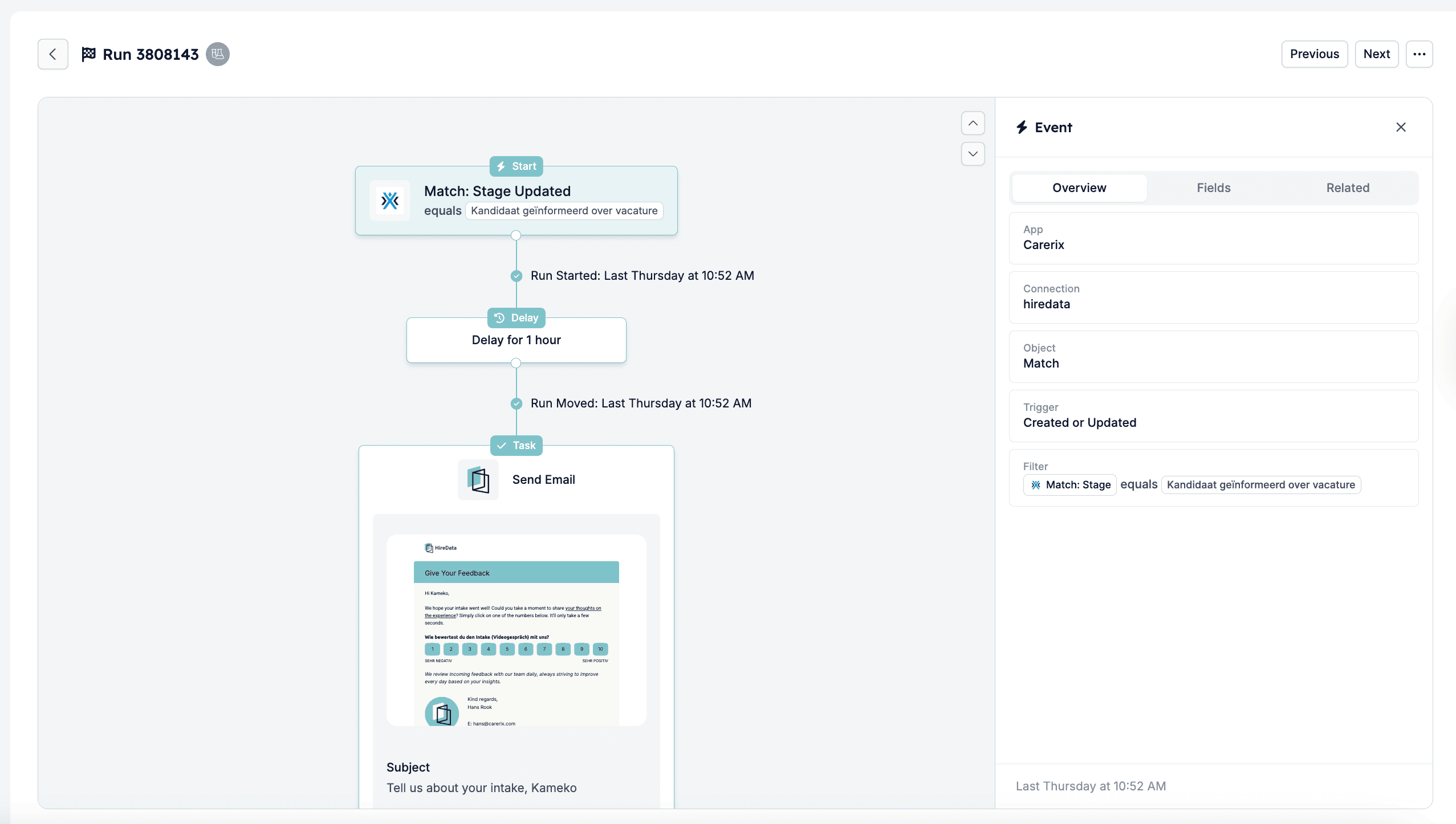Click the Match: Stage filter chip
The height and width of the screenshot is (824, 1456).
coord(1070,485)
